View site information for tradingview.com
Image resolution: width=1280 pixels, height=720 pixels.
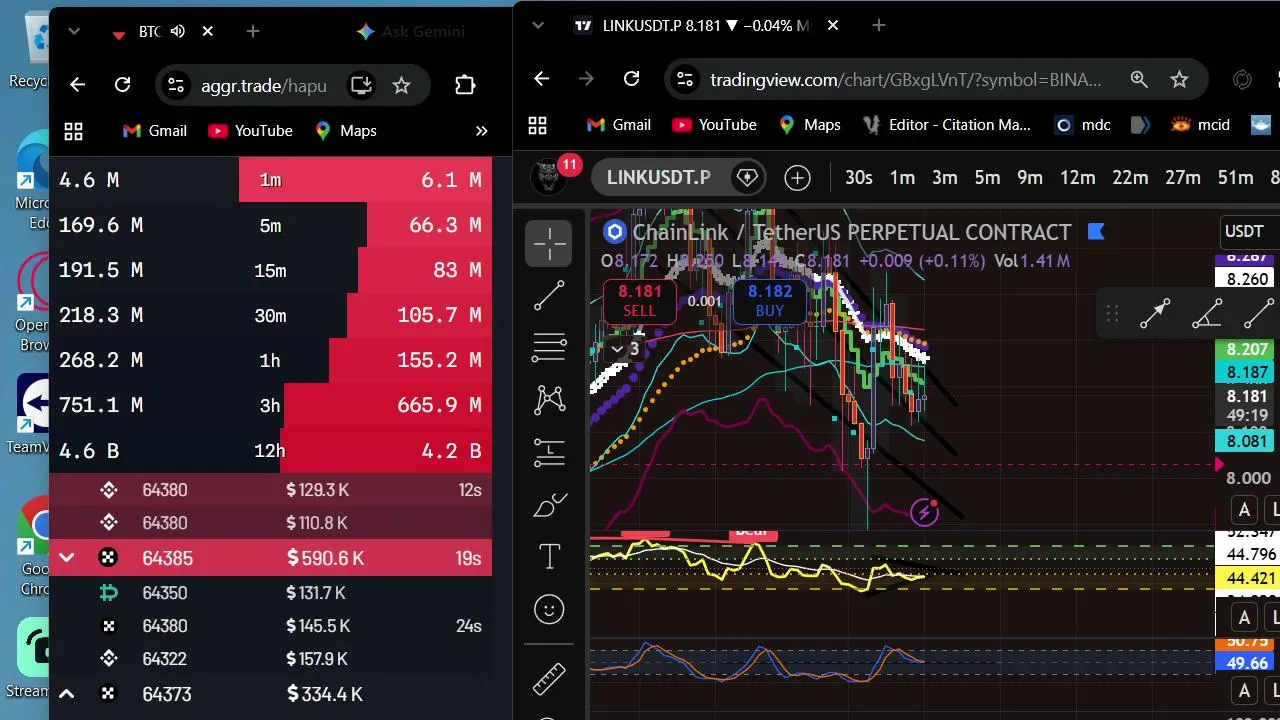click(683, 79)
